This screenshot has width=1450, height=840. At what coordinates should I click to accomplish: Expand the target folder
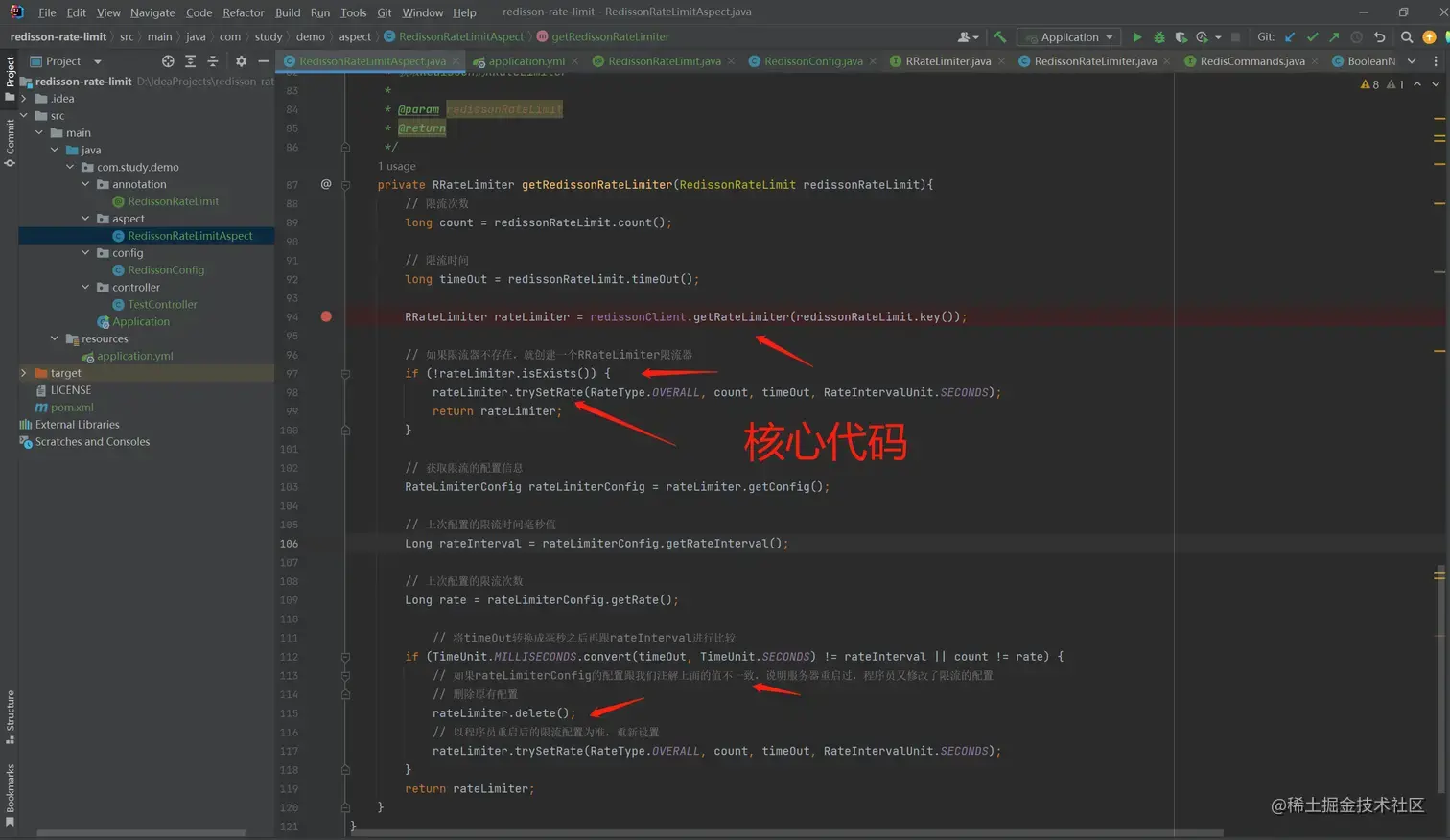coord(24,373)
